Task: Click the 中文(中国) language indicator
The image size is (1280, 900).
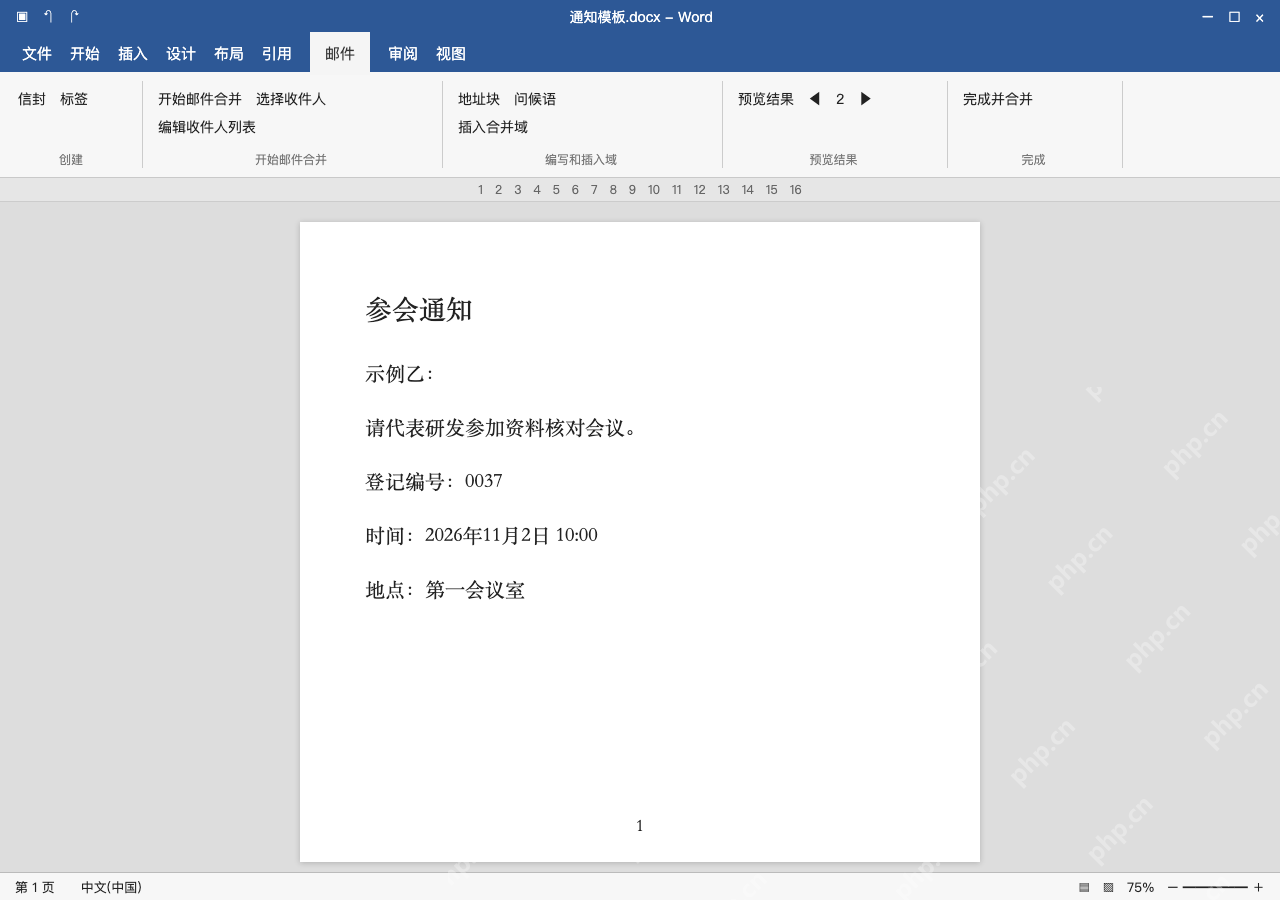Action: [111, 887]
